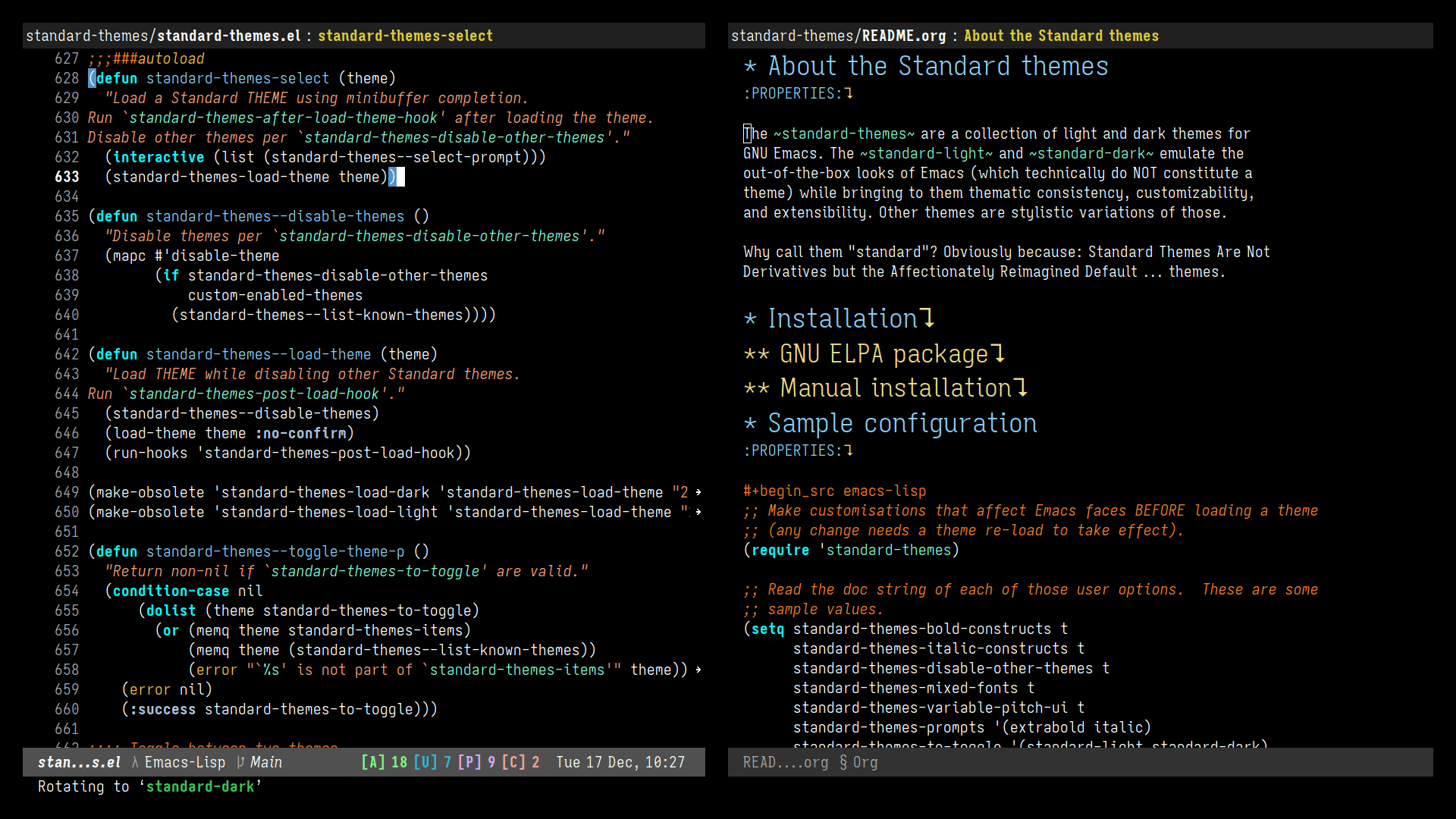Image resolution: width=1456 pixels, height=819 pixels.
Task: Click the lambda icon beside Emacs-Lisp mode
Action: pyautogui.click(x=135, y=762)
